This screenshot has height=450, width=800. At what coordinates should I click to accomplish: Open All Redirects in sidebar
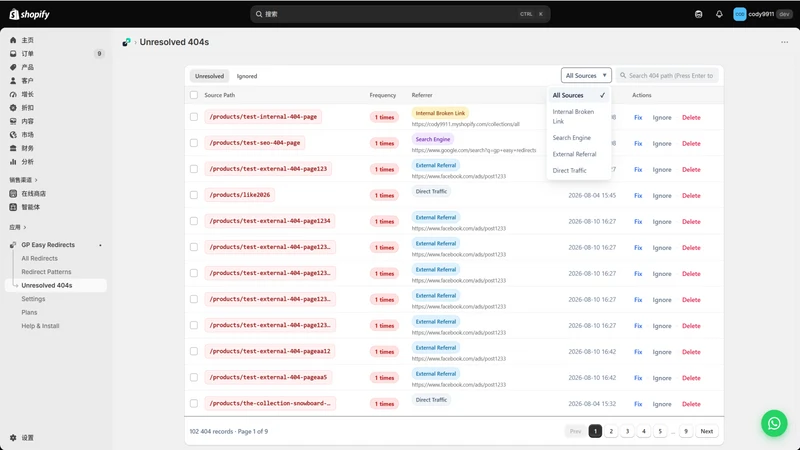[x=39, y=258]
